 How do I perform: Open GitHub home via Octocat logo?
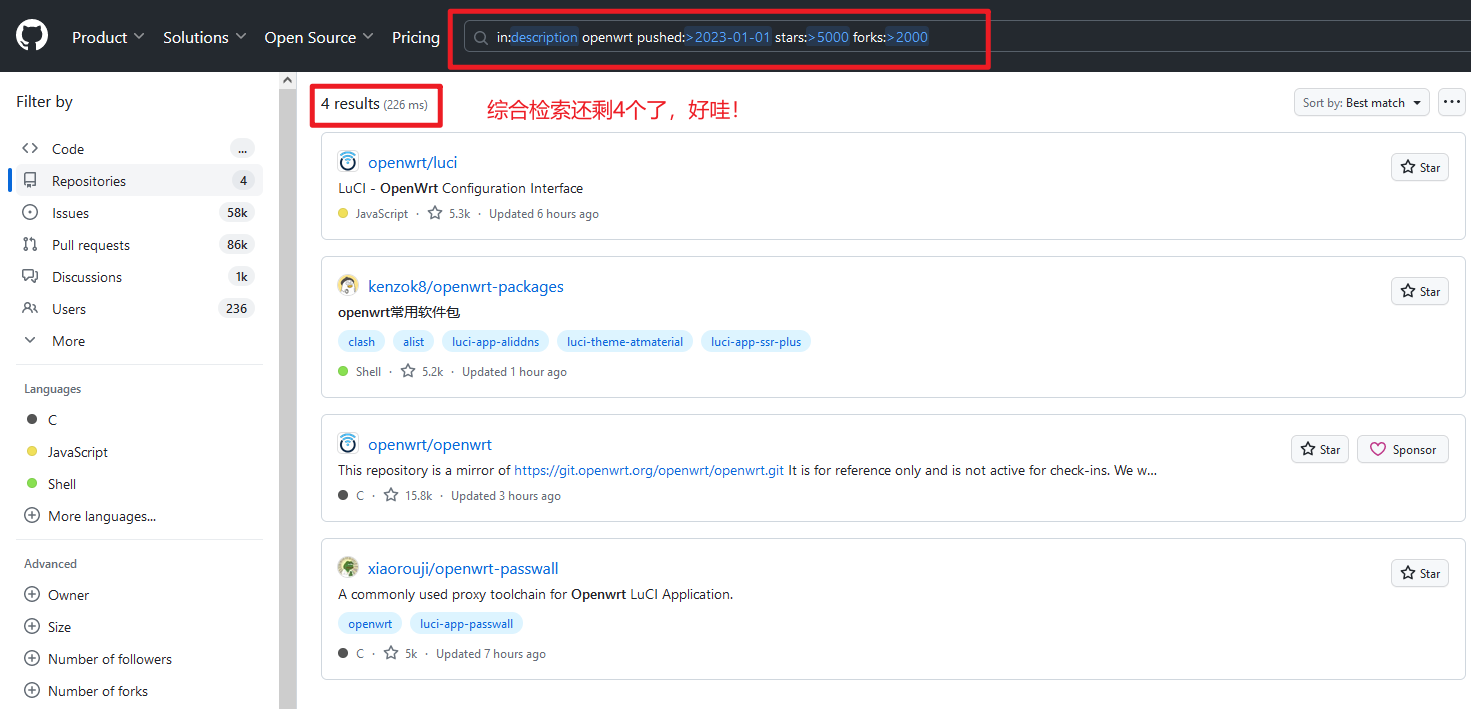[x=32, y=36]
